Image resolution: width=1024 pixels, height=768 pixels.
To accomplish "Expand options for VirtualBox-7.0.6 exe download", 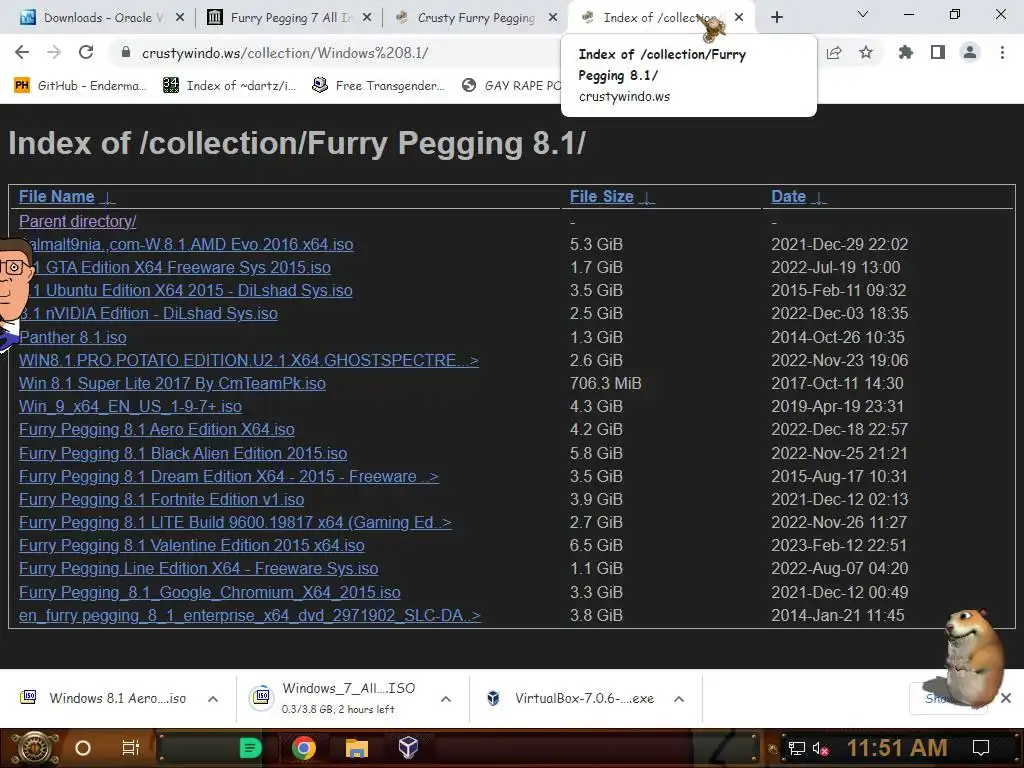I will (x=679, y=699).
